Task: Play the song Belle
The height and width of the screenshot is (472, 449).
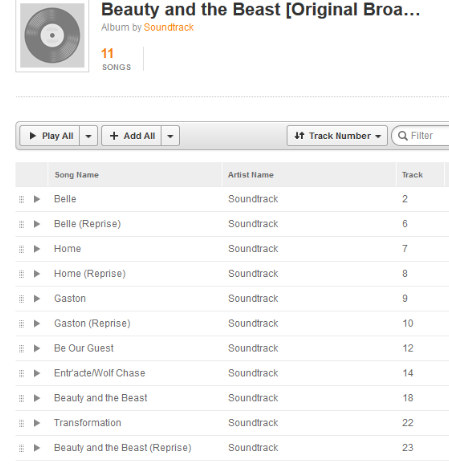Action: point(37,199)
